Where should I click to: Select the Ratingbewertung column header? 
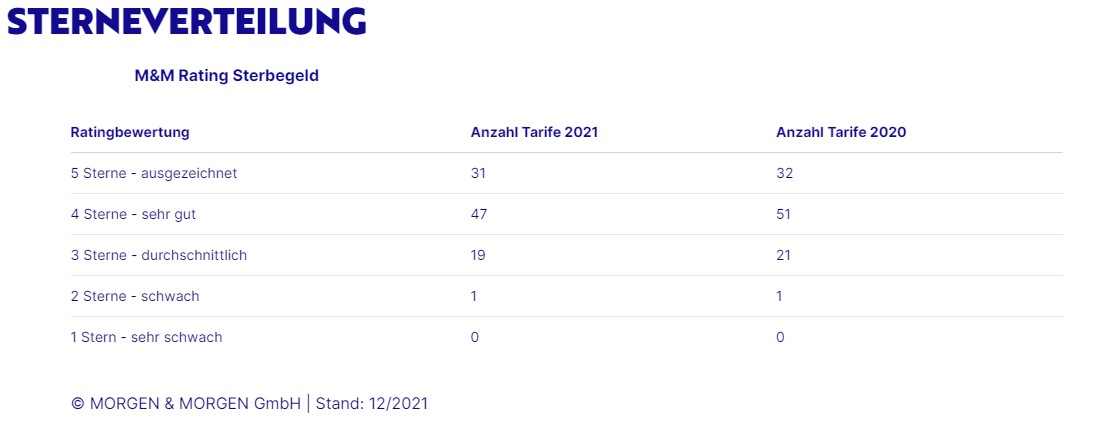click(130, 132)
